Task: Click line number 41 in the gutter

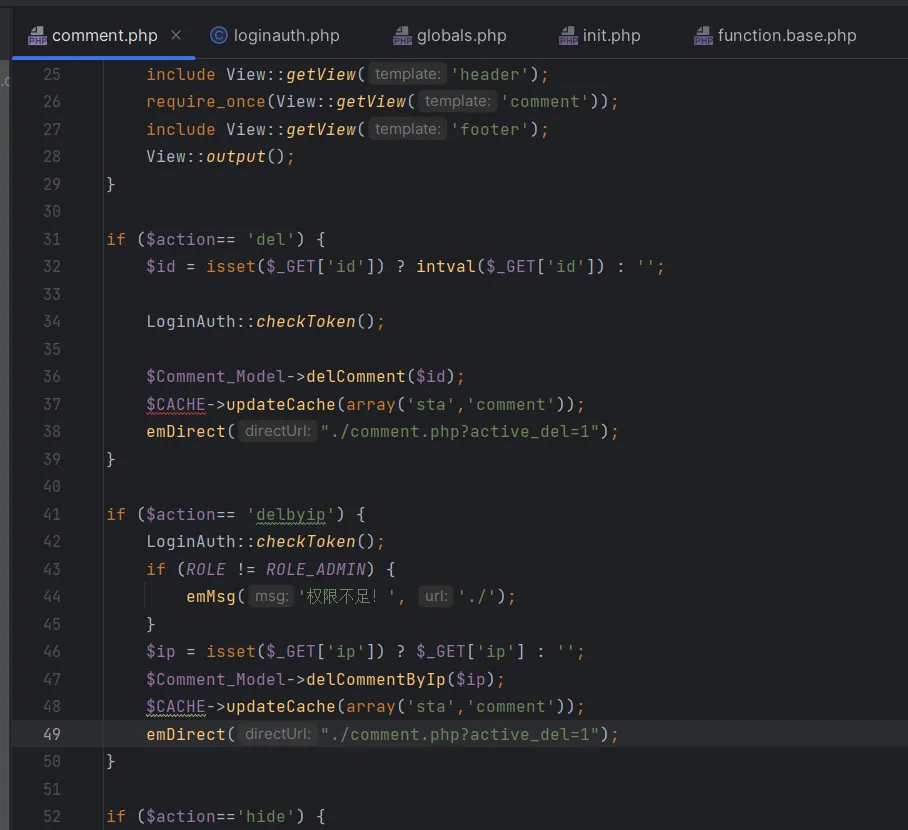Action: (52, 514)
